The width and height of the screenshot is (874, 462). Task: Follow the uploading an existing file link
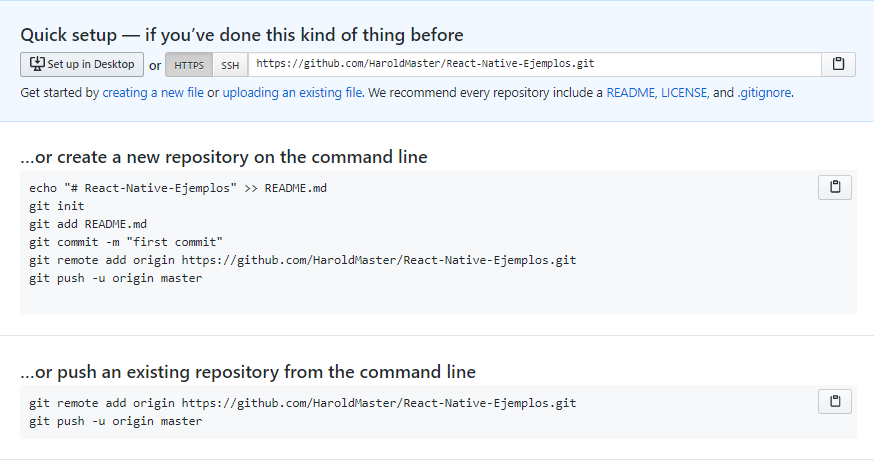292,93
